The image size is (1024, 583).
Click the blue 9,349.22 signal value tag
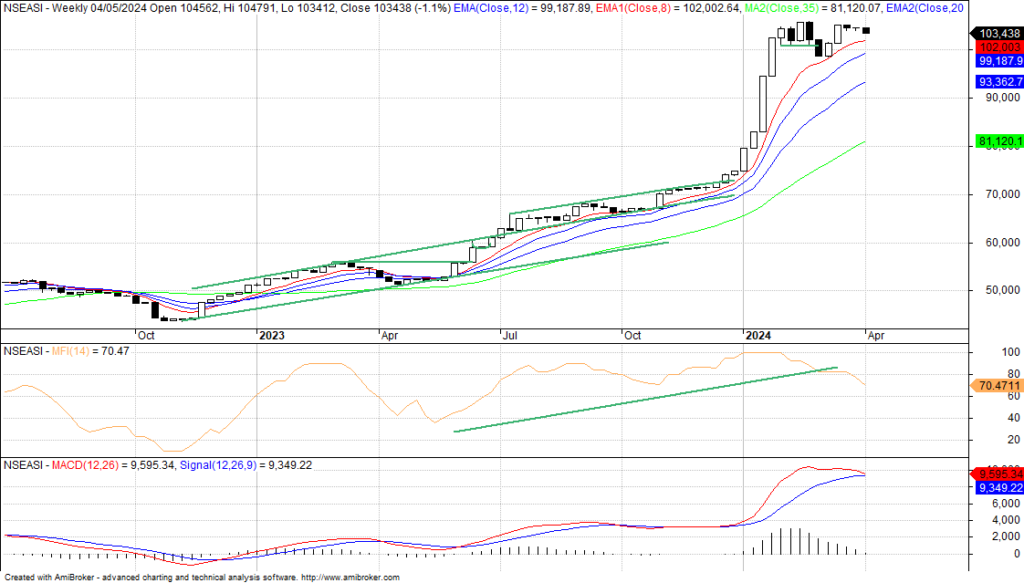998,487
